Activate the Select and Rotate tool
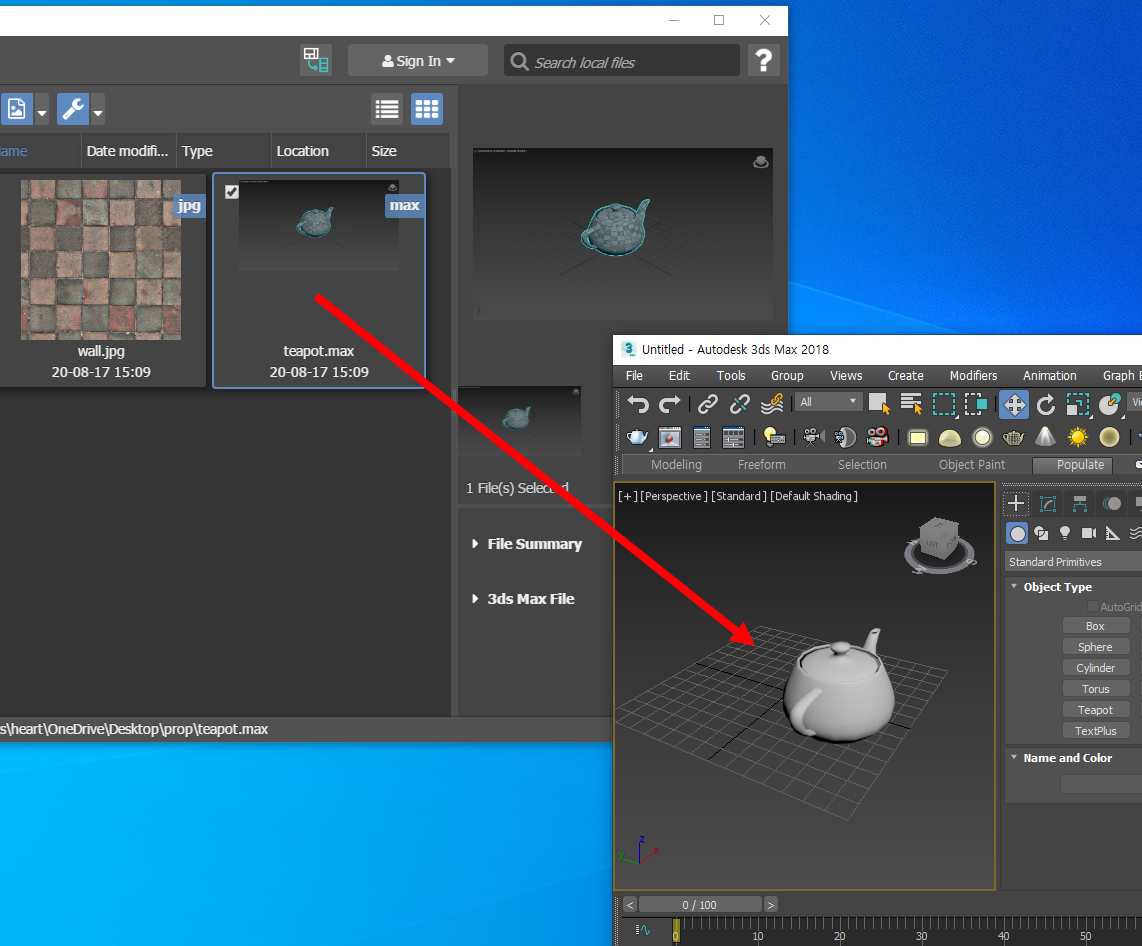 pos(1046,404)
